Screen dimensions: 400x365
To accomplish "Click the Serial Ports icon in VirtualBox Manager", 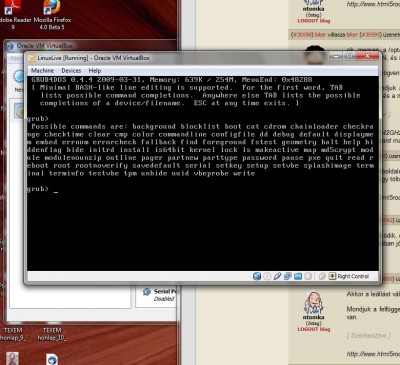I will click(147, 292).
